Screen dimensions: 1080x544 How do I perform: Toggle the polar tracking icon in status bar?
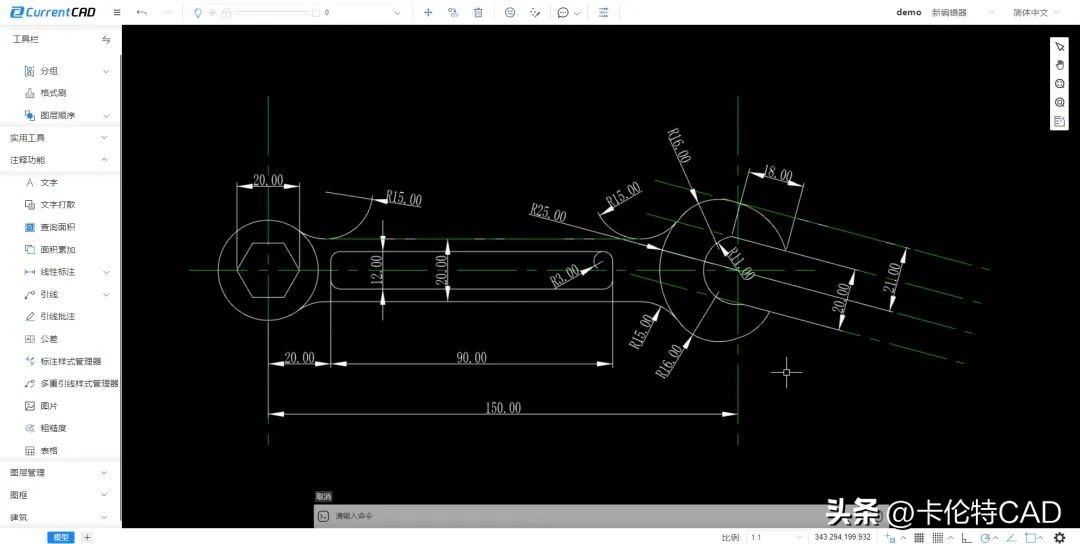[x=986, y=537]
